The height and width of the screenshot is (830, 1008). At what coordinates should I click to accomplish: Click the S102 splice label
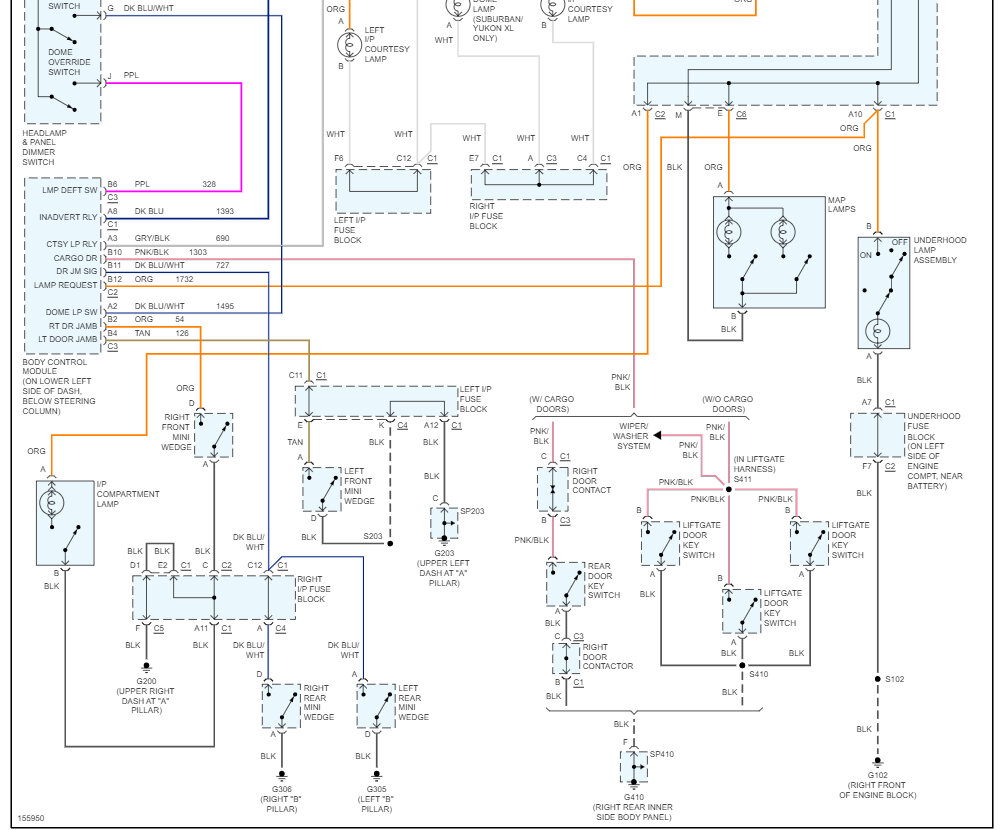point(895,679)
